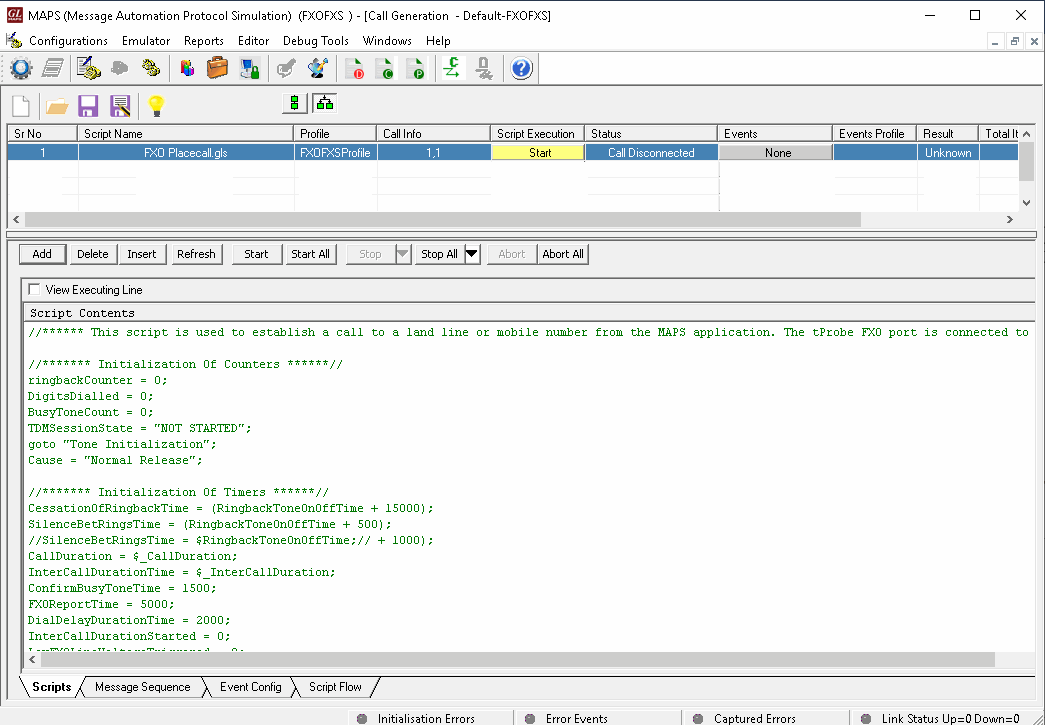
Task: Open the brown briefcase toolbar icon
Action: click(x=217, y=68)
